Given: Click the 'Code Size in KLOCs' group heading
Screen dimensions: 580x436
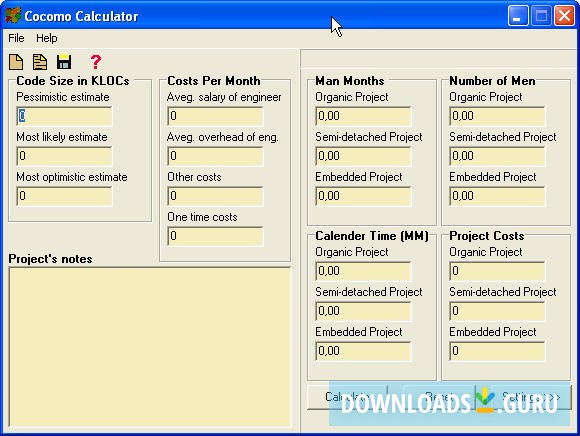Looking at the screenshot, I should (x=73, y=81).
